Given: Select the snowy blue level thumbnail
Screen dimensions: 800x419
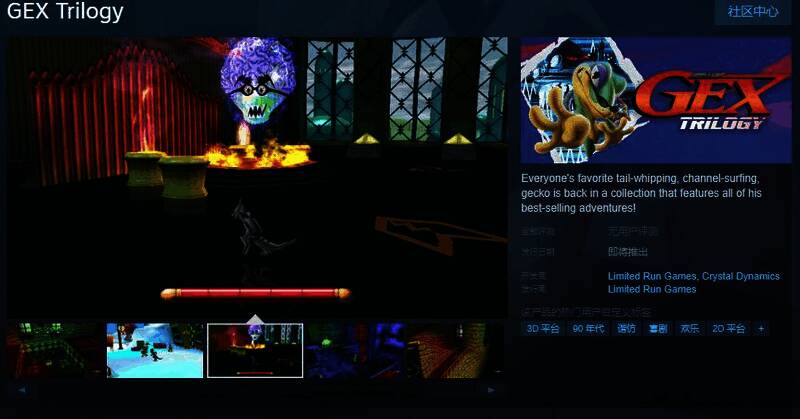Looking at the screenshot, I should point(155,350).
